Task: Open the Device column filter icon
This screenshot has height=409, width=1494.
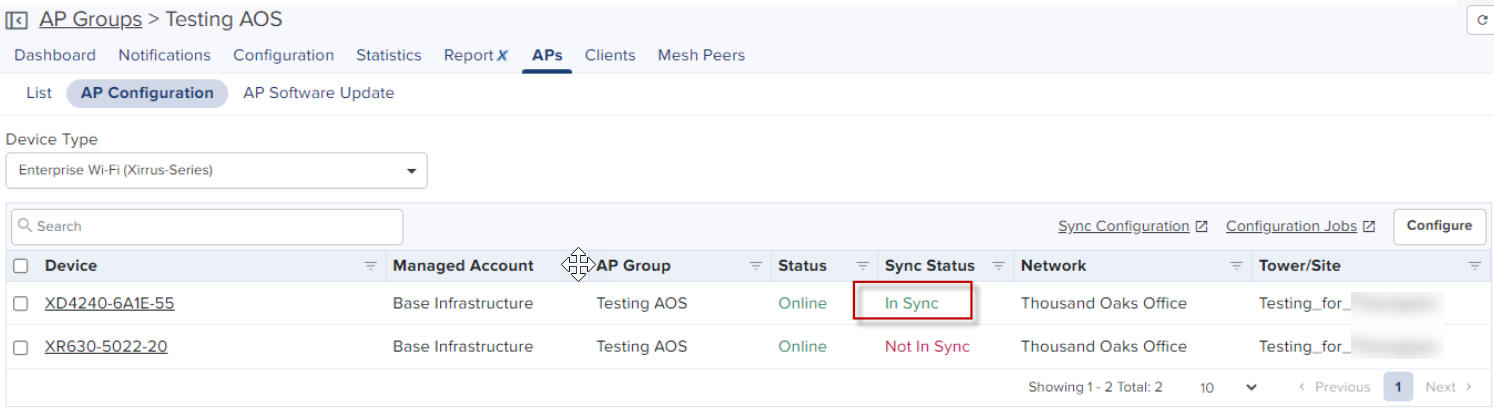Action: [x=370, y=266]
